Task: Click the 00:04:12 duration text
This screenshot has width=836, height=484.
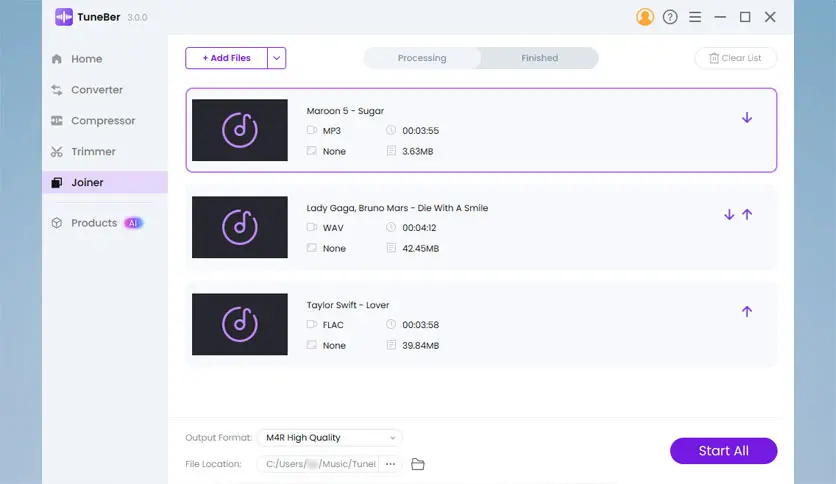Action: (419, 228)
